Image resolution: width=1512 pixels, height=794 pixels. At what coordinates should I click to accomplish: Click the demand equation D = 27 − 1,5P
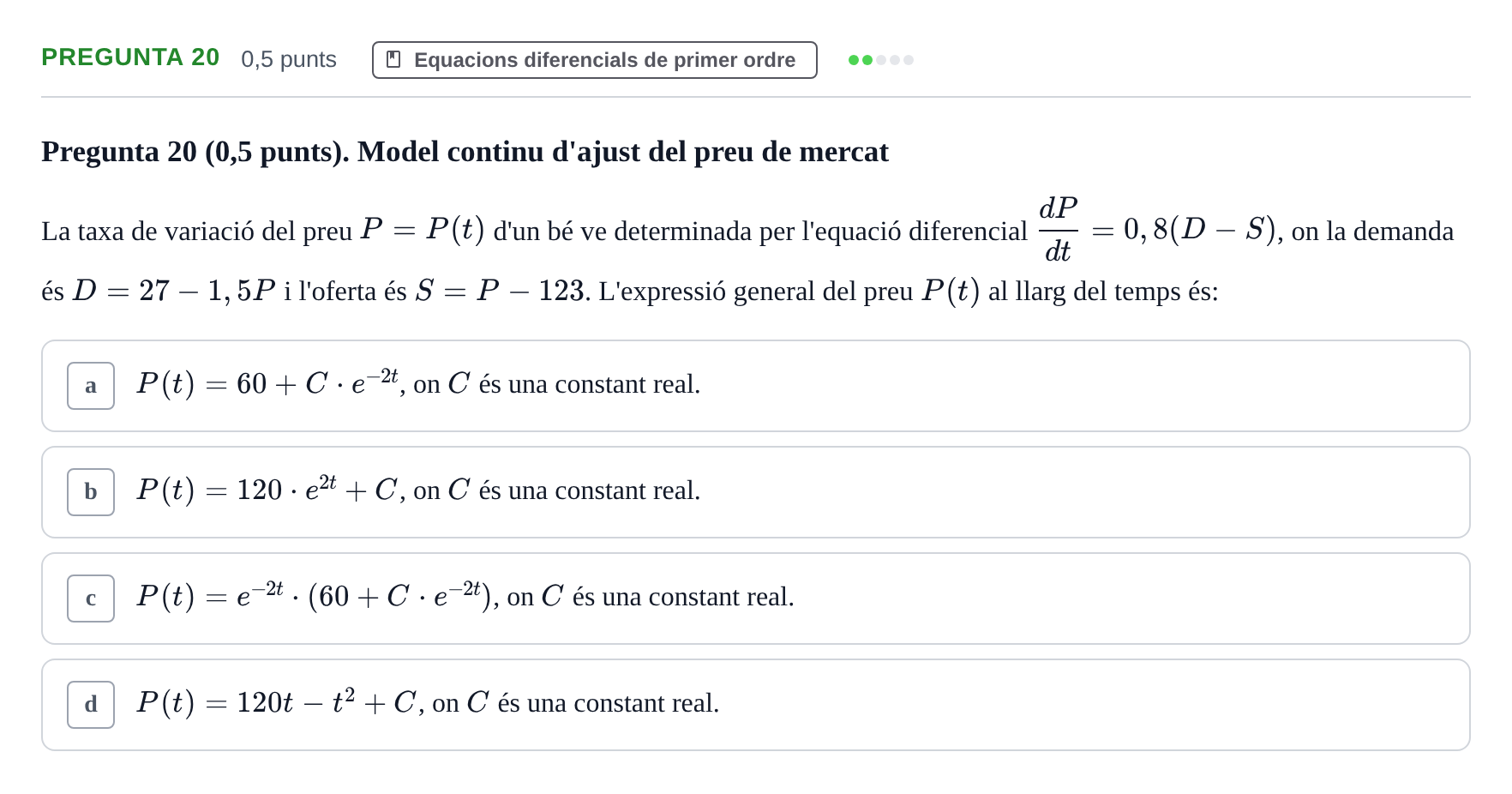pos(174,292)
